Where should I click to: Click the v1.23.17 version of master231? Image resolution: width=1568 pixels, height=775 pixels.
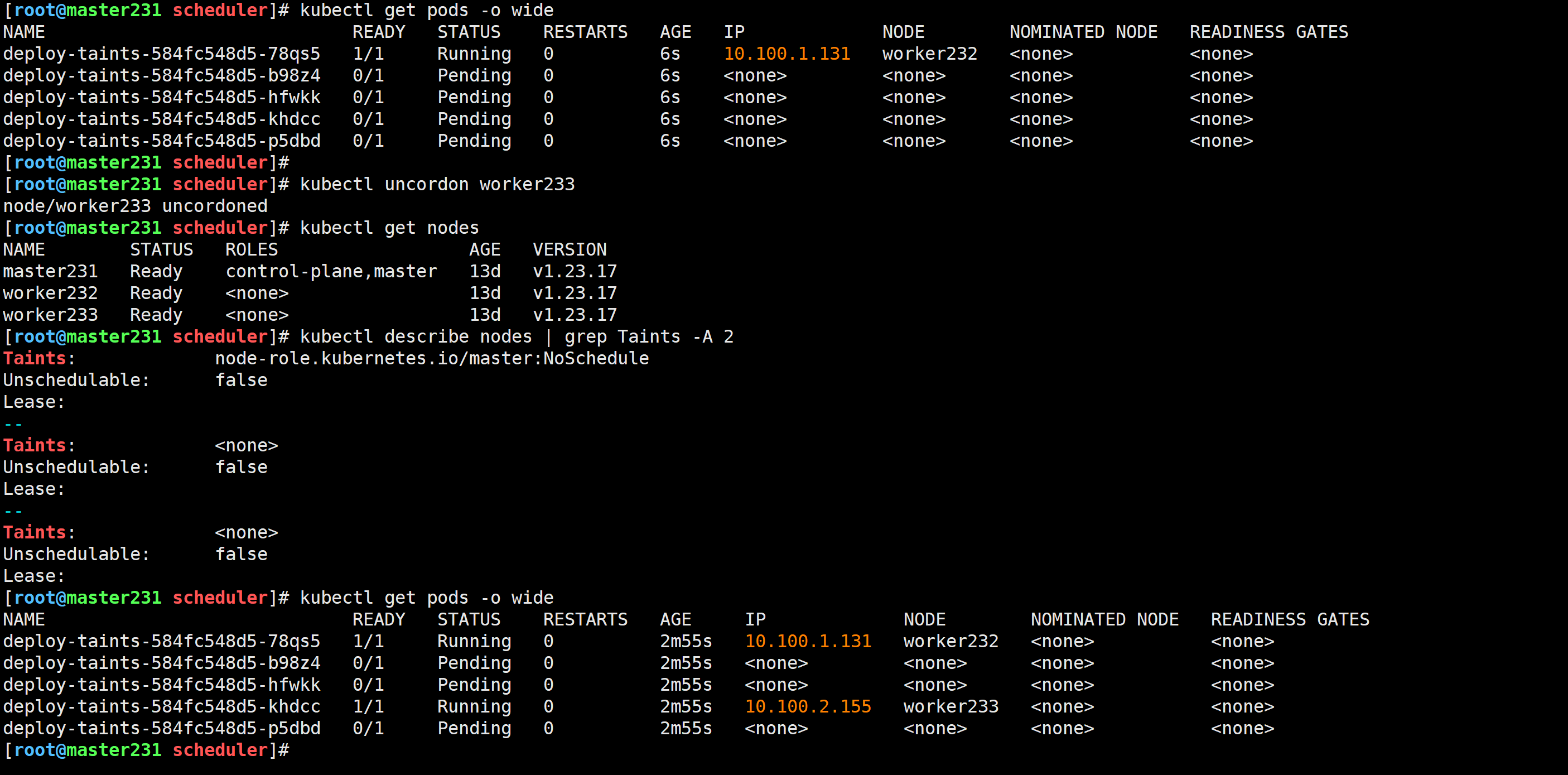click(x=575, y=271)
